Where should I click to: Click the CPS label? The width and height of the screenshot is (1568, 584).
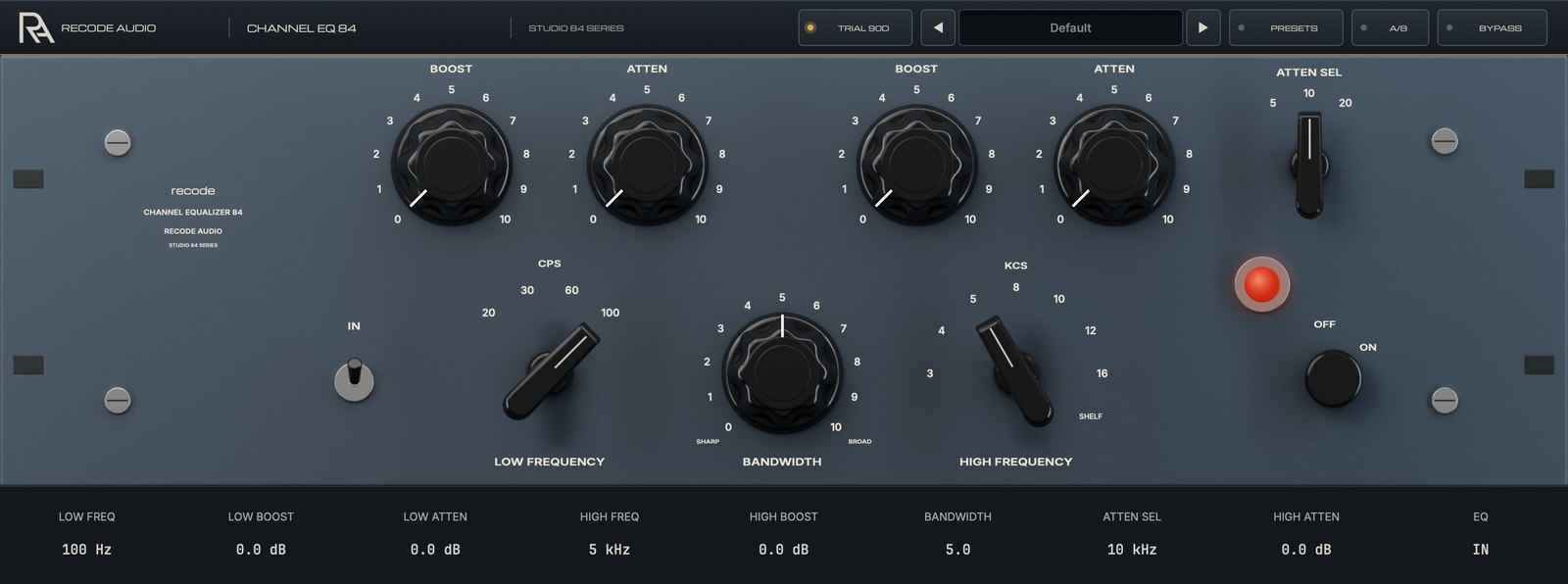tap(550, 264)
